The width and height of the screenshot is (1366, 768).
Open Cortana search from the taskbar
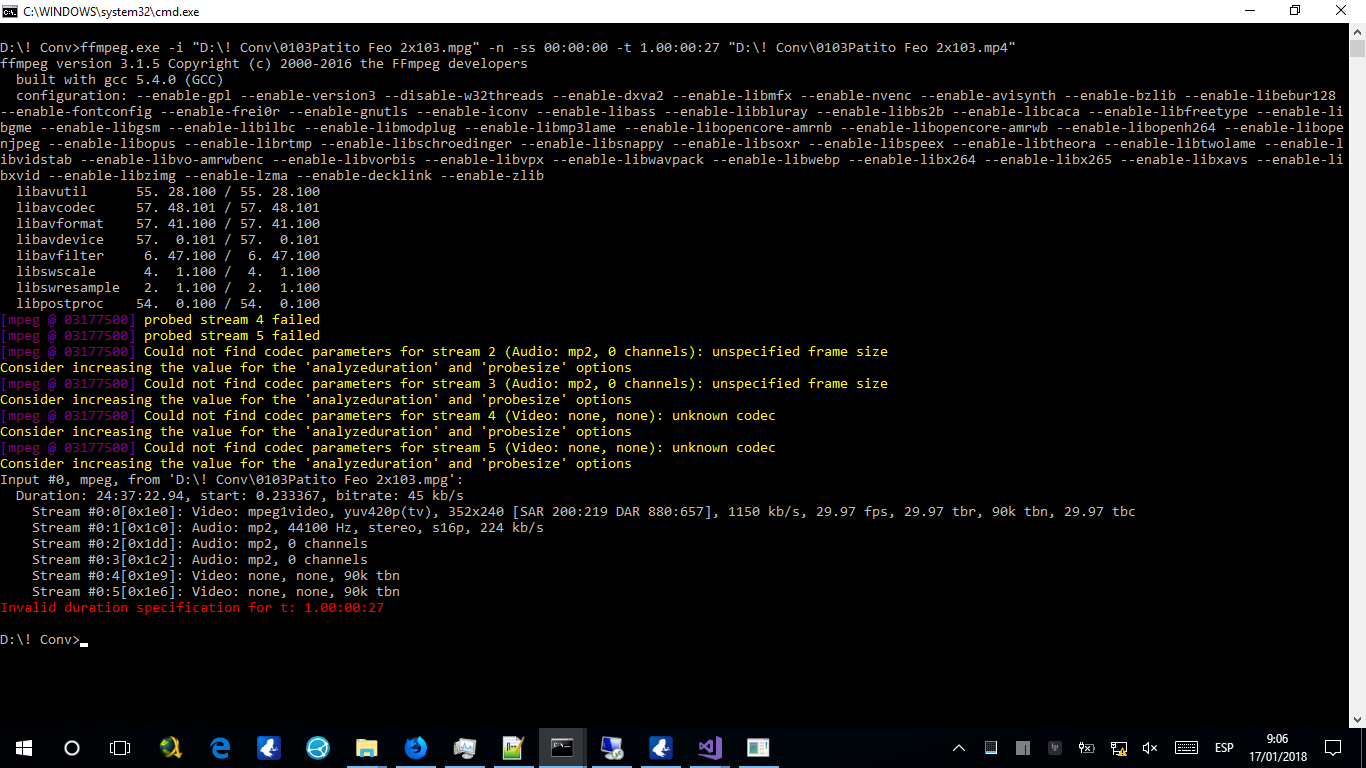click(70, 747)
